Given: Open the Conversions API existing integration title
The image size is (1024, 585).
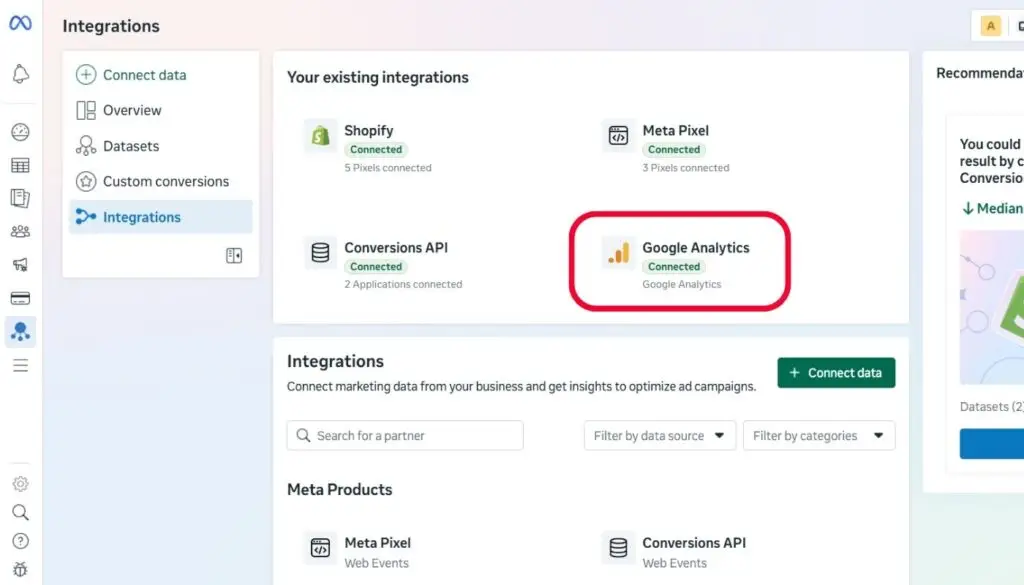Looking at the screenshot, I should tap(396, 247).
